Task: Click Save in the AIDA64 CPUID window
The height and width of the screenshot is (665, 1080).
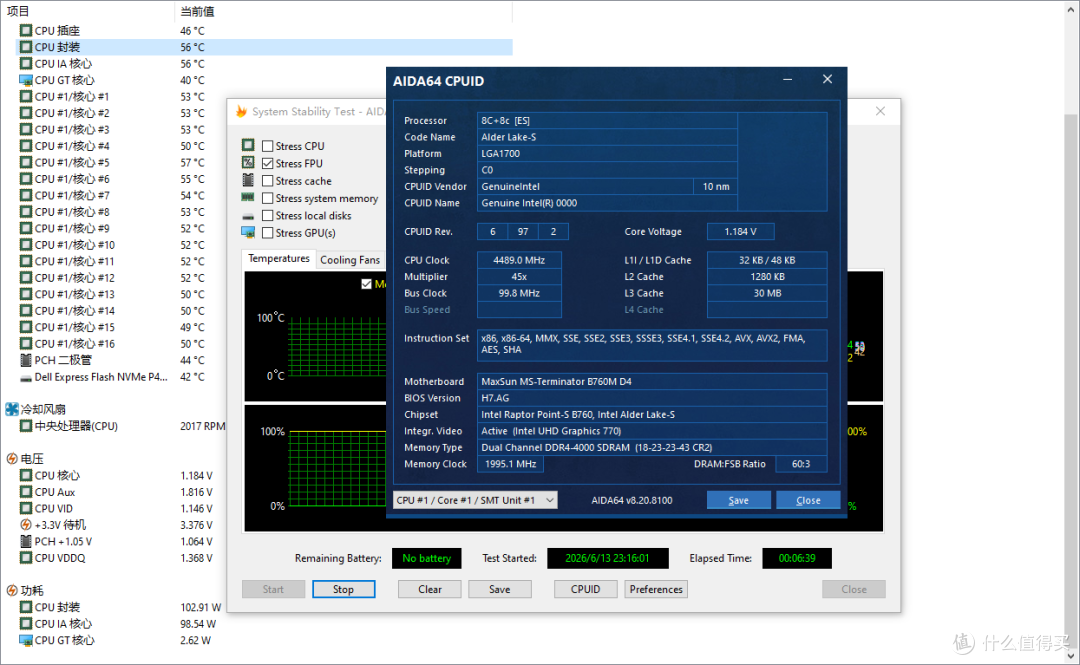Action: [738, 500]
